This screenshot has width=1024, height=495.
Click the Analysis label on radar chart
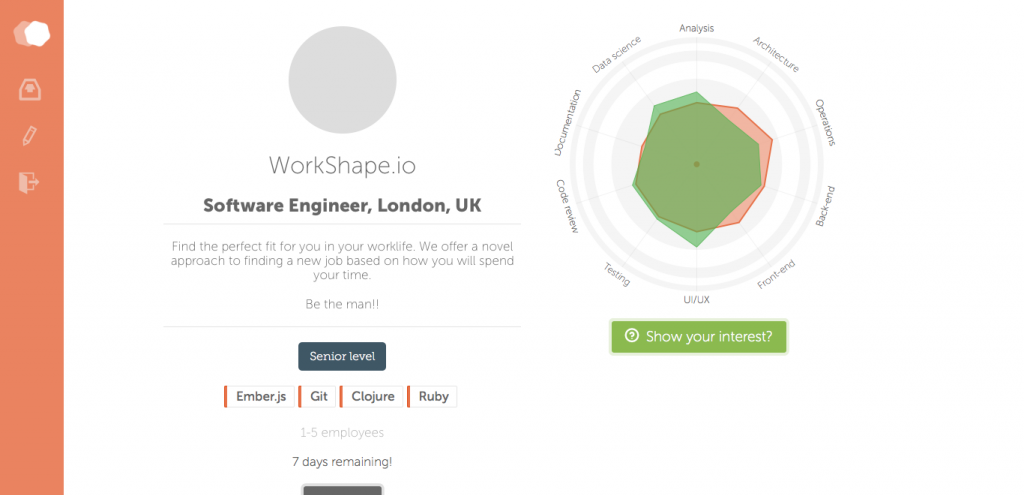tap(697, 28)
